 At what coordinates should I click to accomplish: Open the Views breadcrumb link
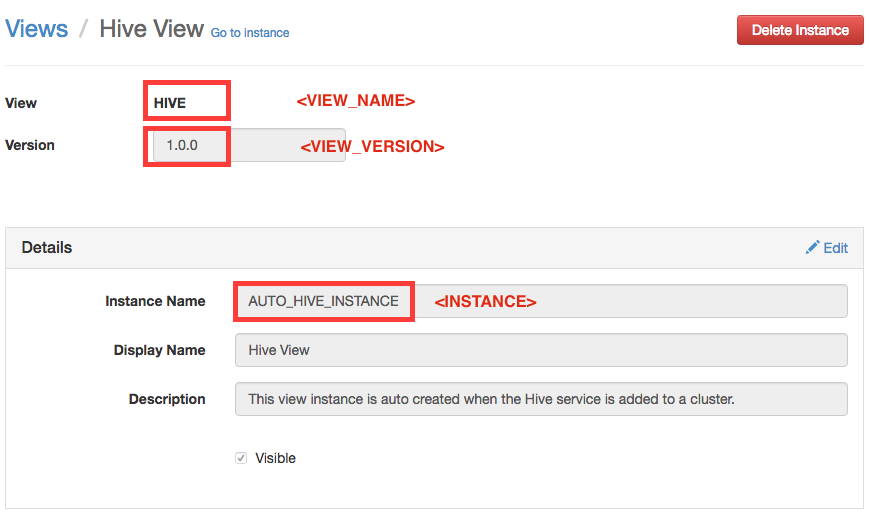point(37,29)
